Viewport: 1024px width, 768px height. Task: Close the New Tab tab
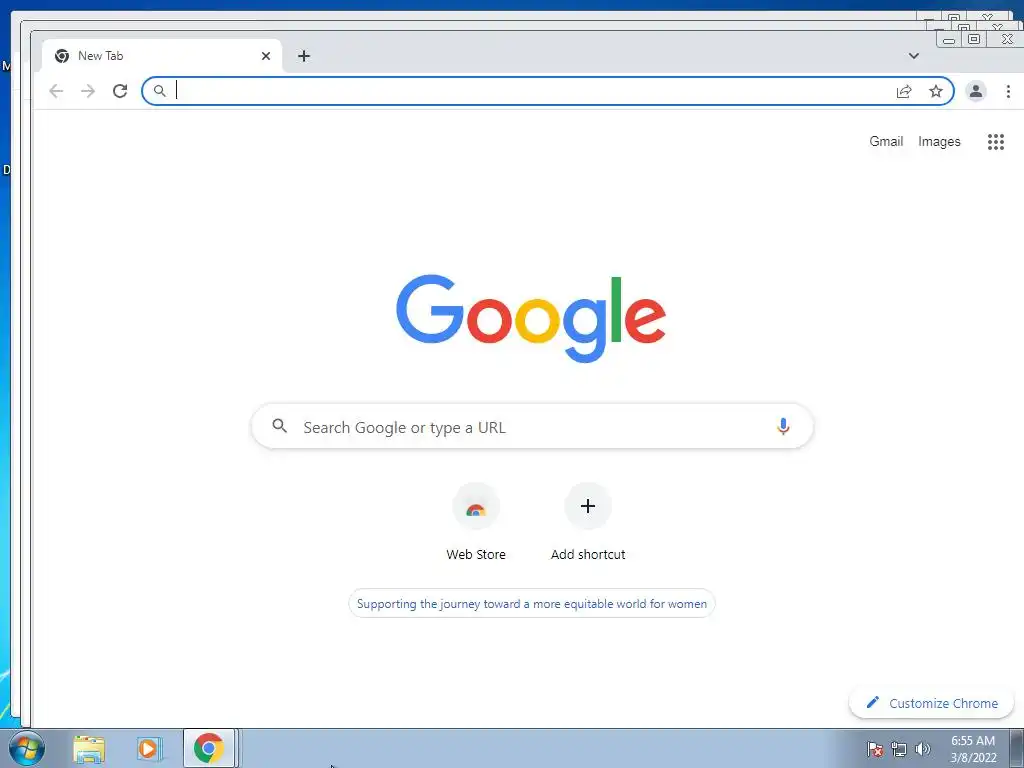click(x=266, y=56)
